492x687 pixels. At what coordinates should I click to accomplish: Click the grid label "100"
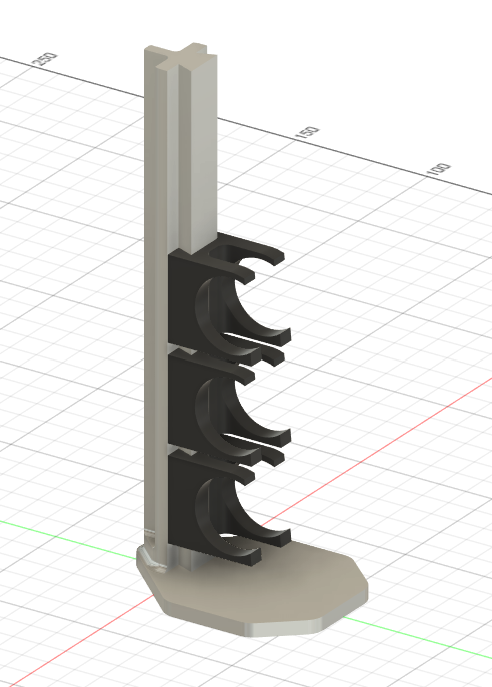point(439,170)
